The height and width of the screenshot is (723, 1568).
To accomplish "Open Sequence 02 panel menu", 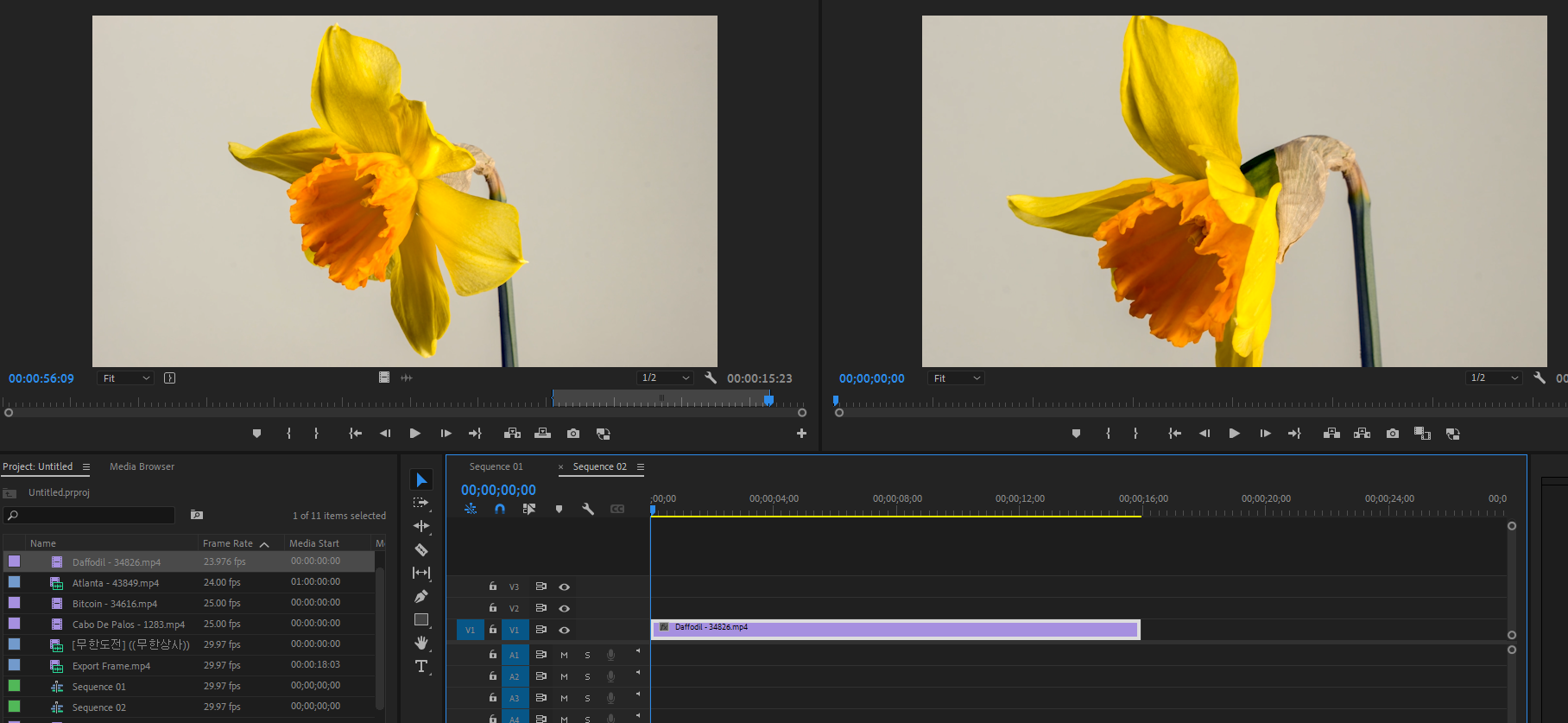I will click(641, 467).
